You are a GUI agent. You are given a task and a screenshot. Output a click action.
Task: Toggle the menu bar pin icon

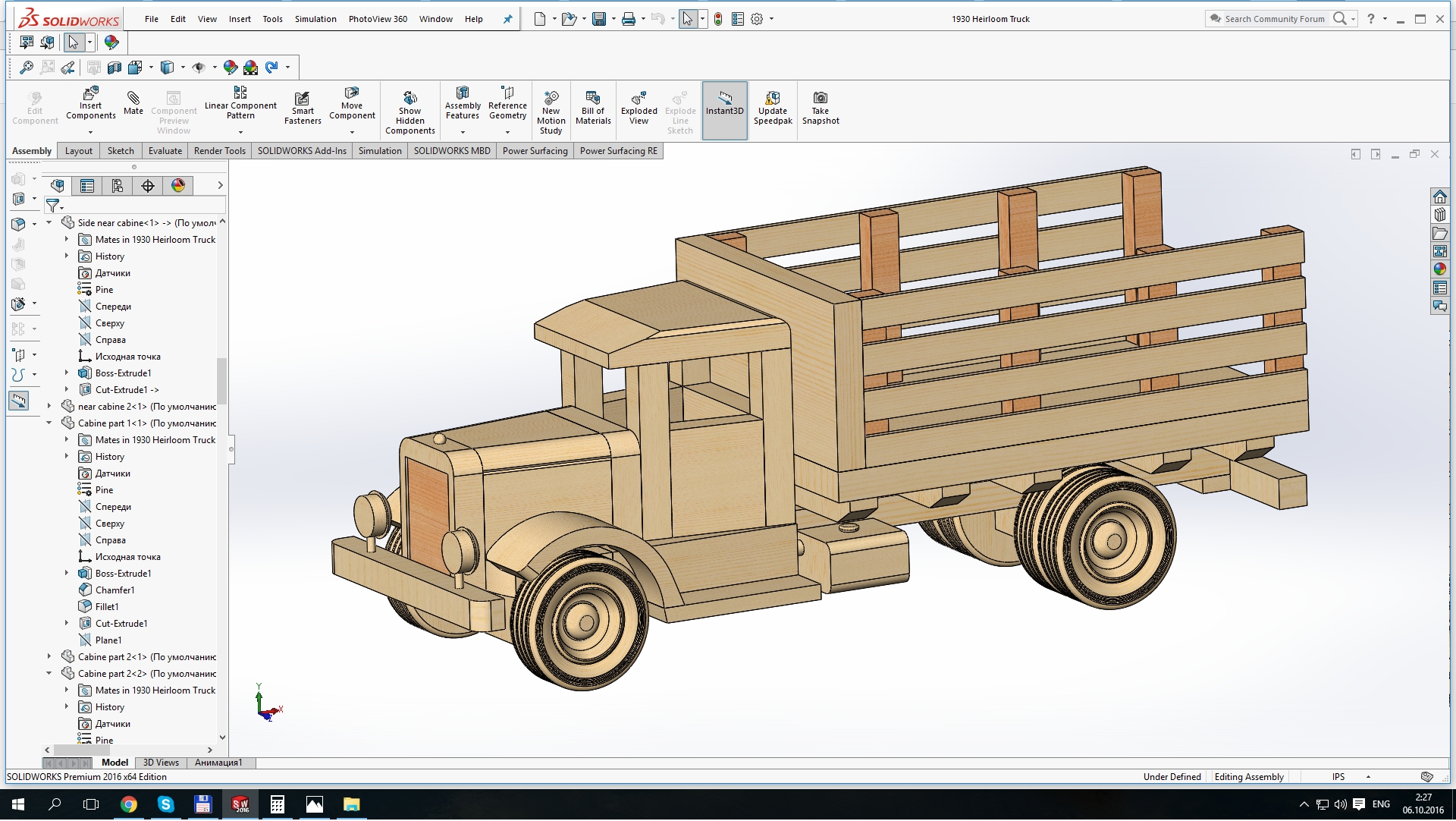click(x=508, y=20)
